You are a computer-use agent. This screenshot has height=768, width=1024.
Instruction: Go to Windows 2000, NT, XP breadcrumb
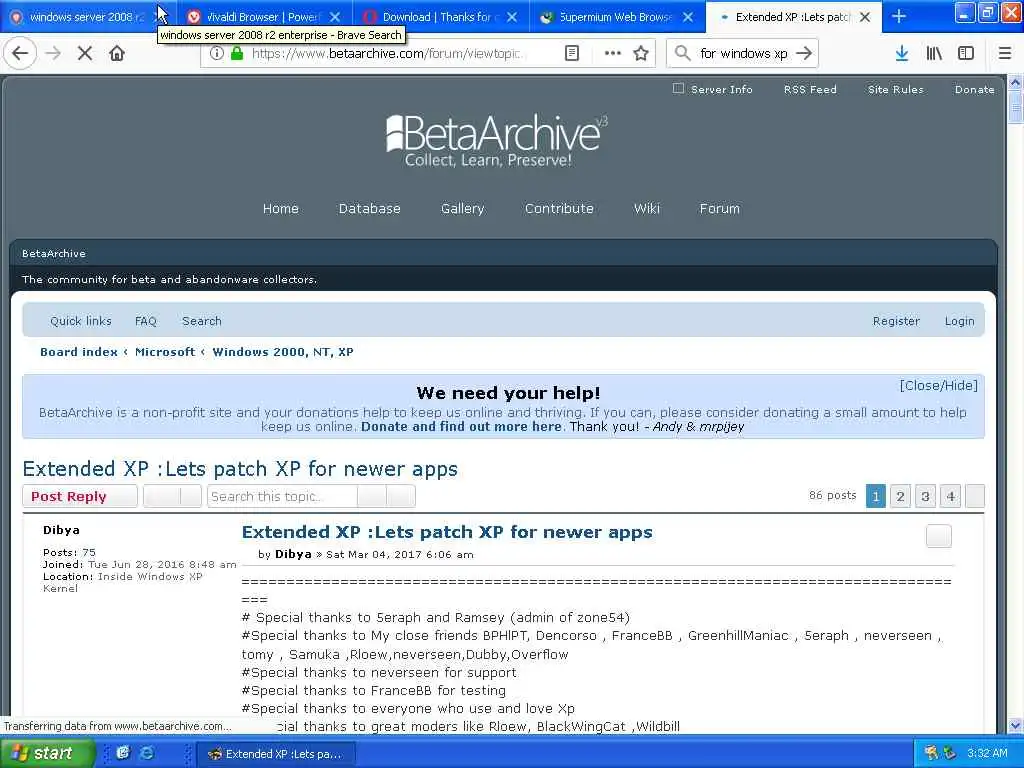point(283,352)
